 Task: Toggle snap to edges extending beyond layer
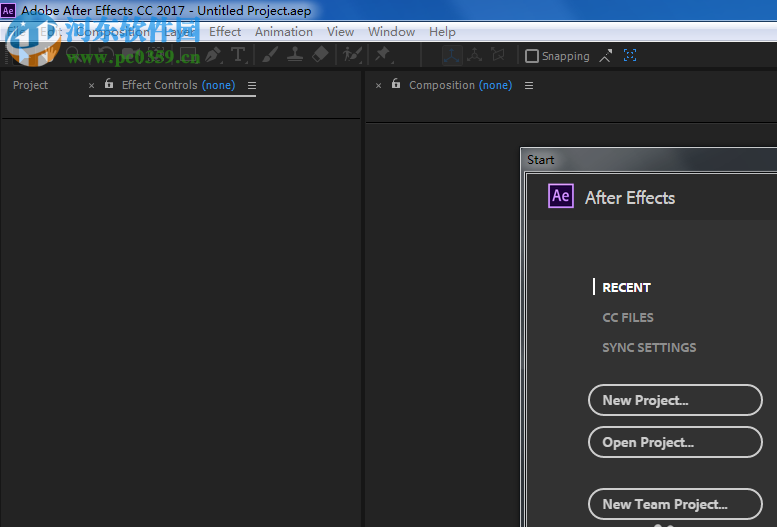click(x=606, y=56)
